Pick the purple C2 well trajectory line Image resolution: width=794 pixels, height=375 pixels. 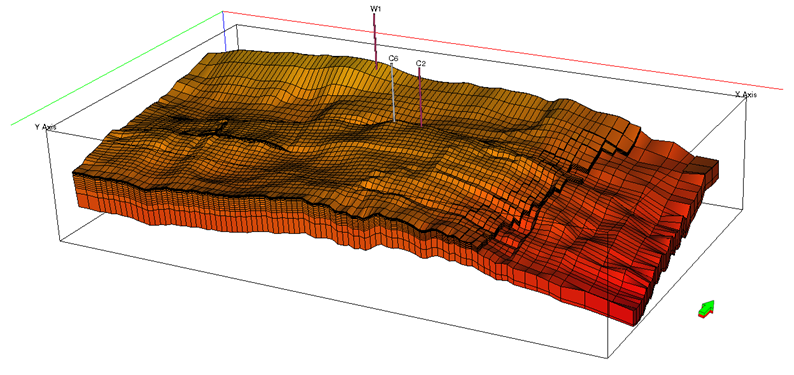(x=420, y=97)
